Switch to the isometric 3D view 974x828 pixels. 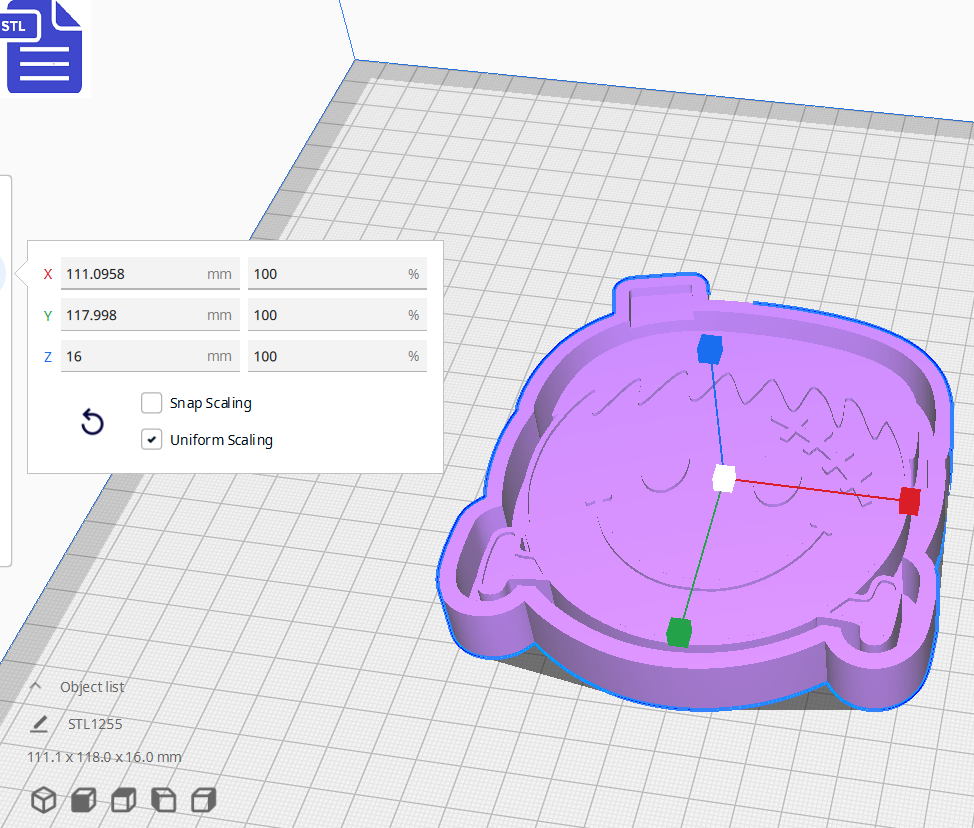tap(42, 799)
